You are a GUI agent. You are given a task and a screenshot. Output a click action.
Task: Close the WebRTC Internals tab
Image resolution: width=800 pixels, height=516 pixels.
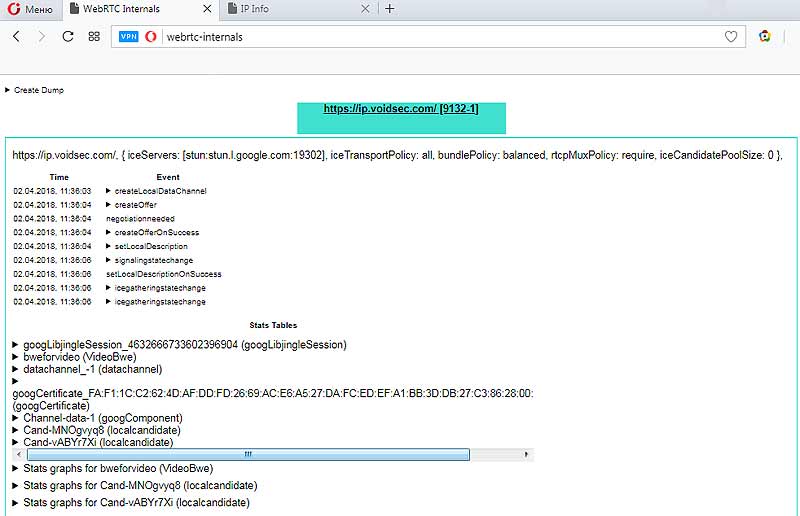tap(207, 9)
